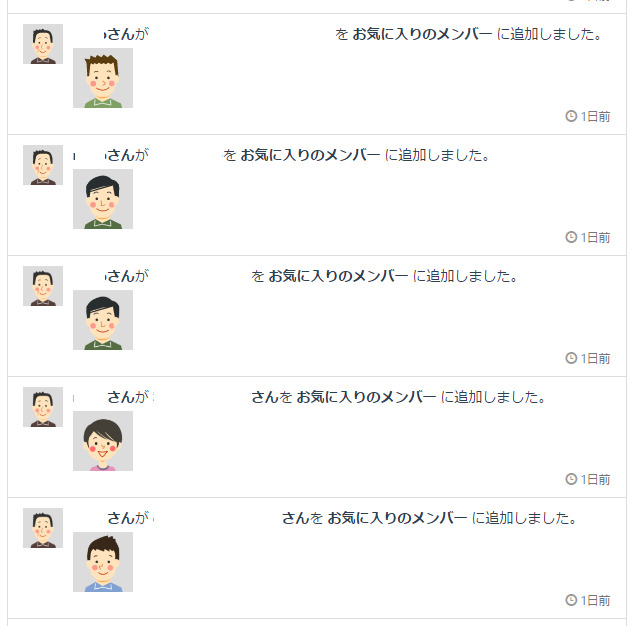The width and height of the screenshot is (635, 626).
Task: Click お気に入りのメンバー link in the last entry
Action: 397,518
